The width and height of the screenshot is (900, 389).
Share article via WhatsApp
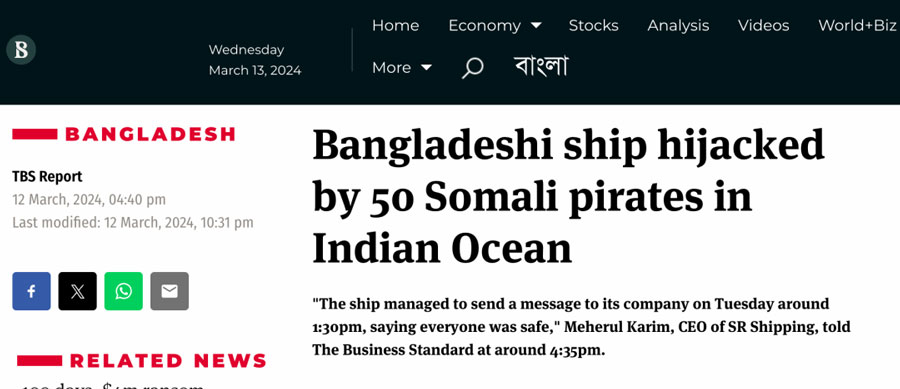(x=123, y=291)
